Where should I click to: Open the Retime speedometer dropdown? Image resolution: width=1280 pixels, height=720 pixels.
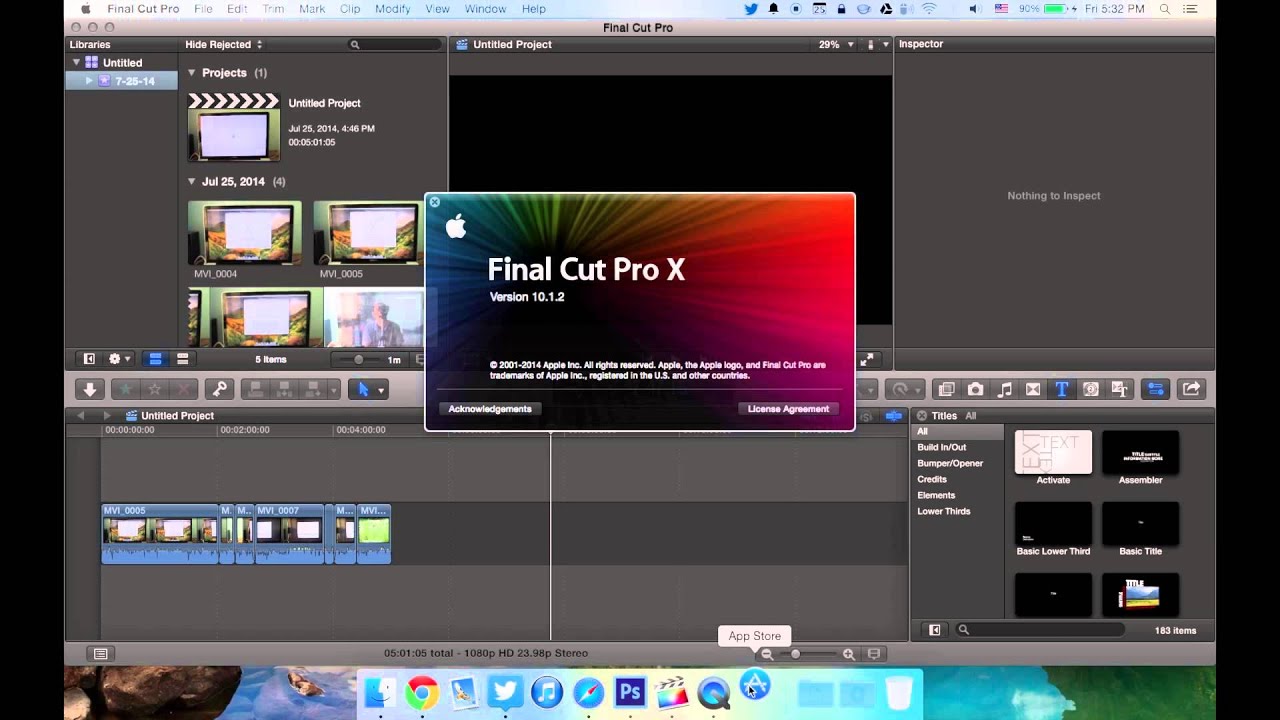click(x=905, y=389)
